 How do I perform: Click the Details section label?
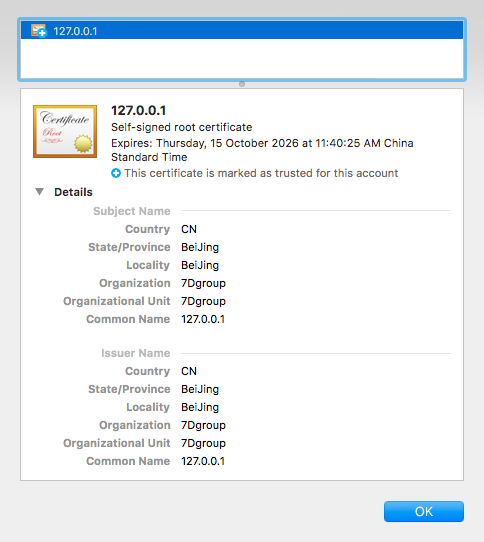click(73, 192)
